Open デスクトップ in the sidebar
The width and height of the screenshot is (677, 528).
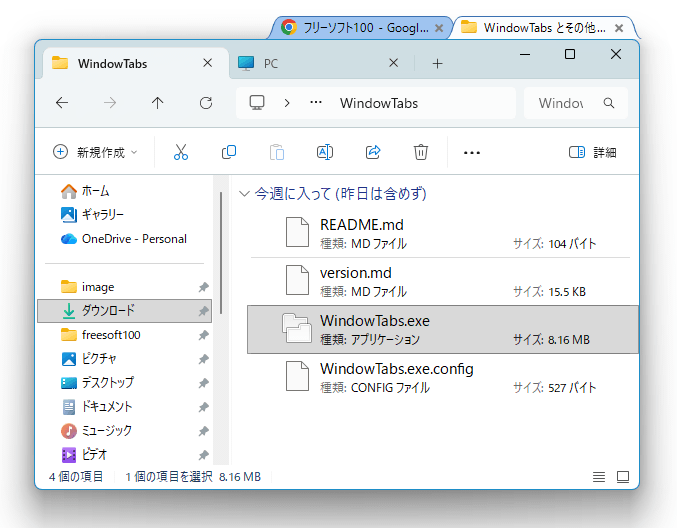tap(124, 383)
